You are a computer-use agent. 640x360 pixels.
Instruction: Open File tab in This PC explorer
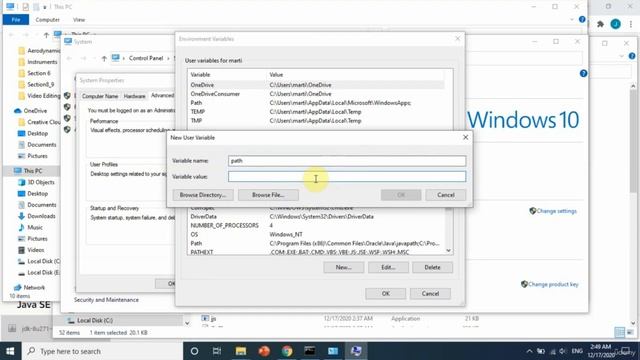pyautogui.click(x=16, y=20)
